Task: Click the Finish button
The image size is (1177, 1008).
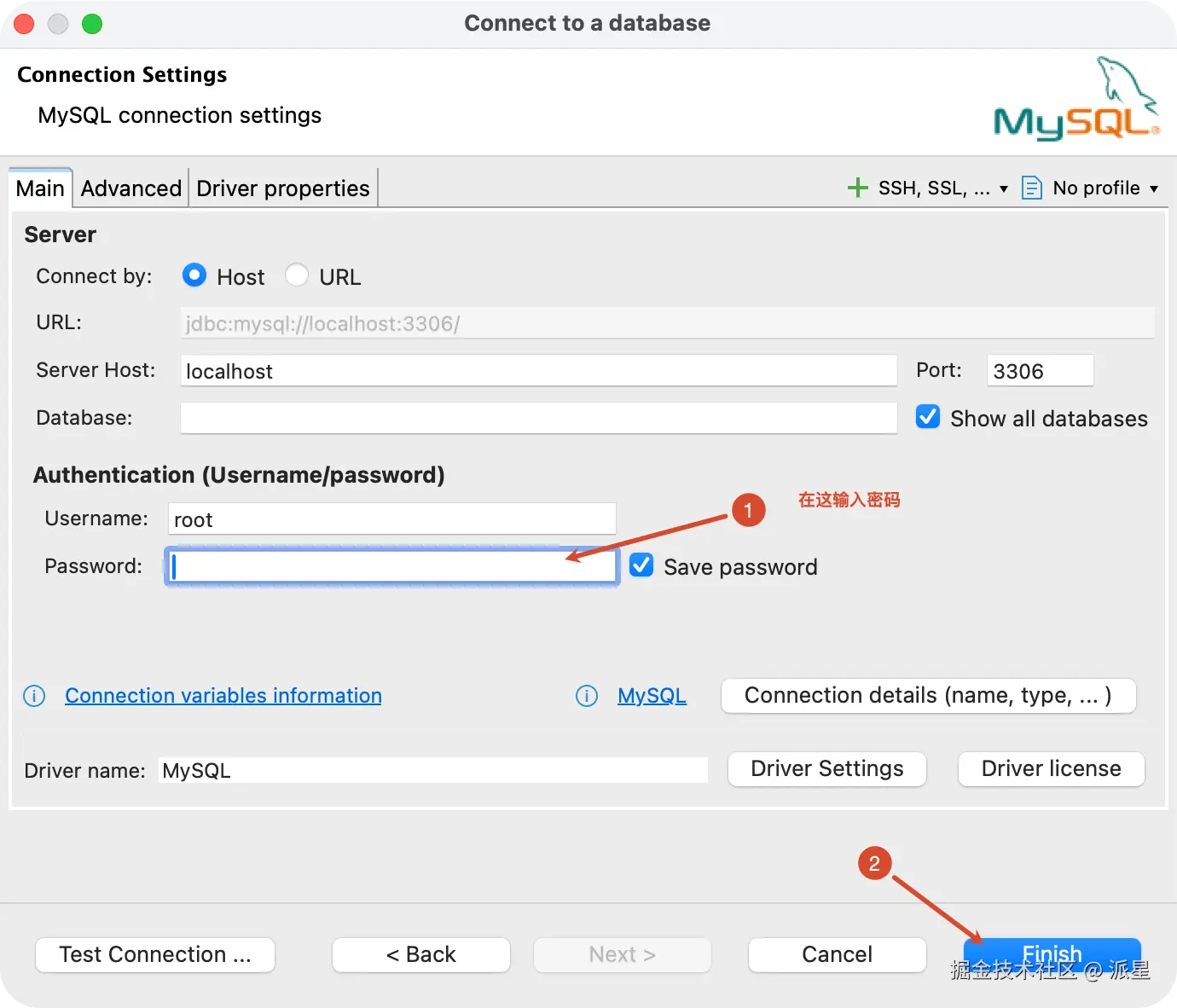Action: click(1052, 954)
